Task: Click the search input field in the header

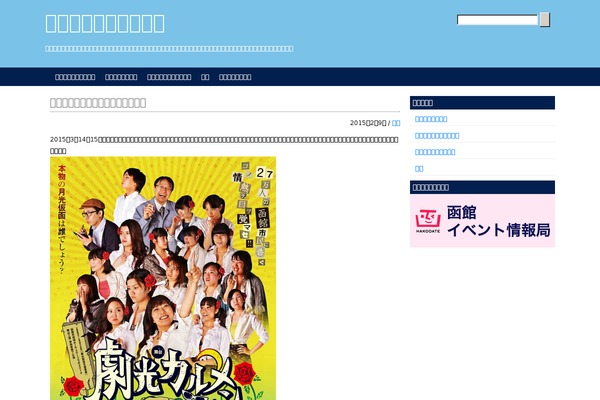Action: click(497, 20)
